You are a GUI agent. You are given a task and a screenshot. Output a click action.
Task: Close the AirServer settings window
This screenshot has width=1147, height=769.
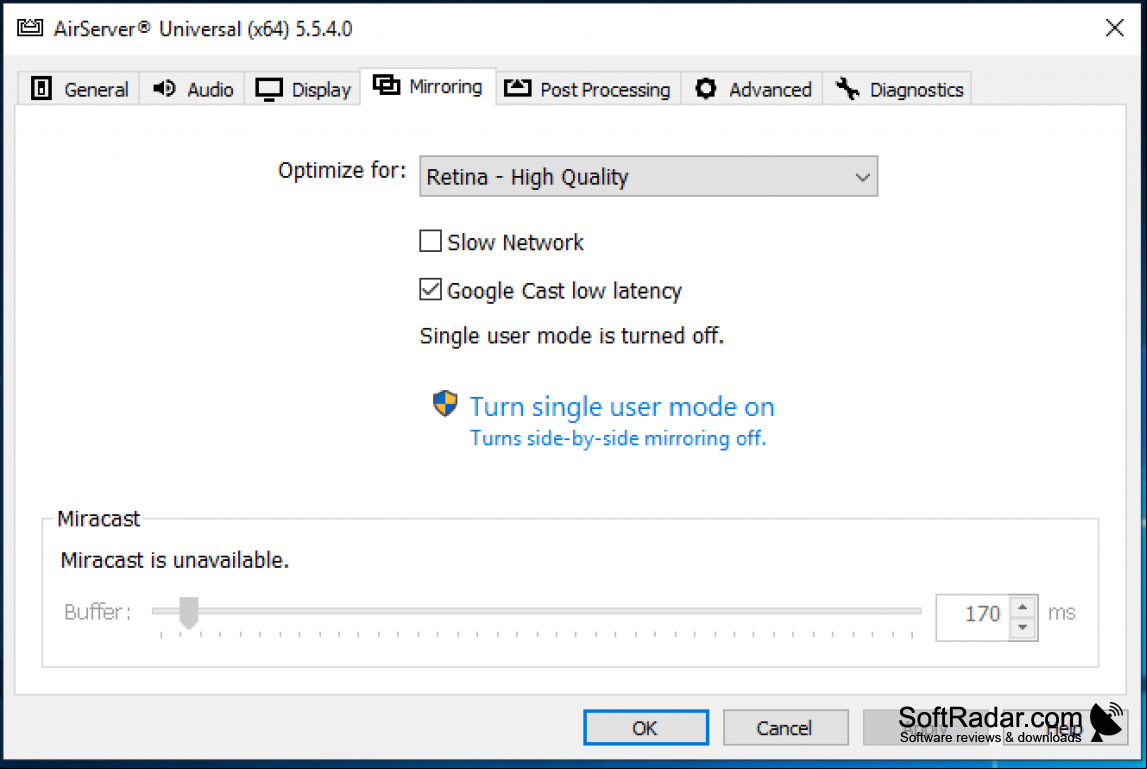1114,28
